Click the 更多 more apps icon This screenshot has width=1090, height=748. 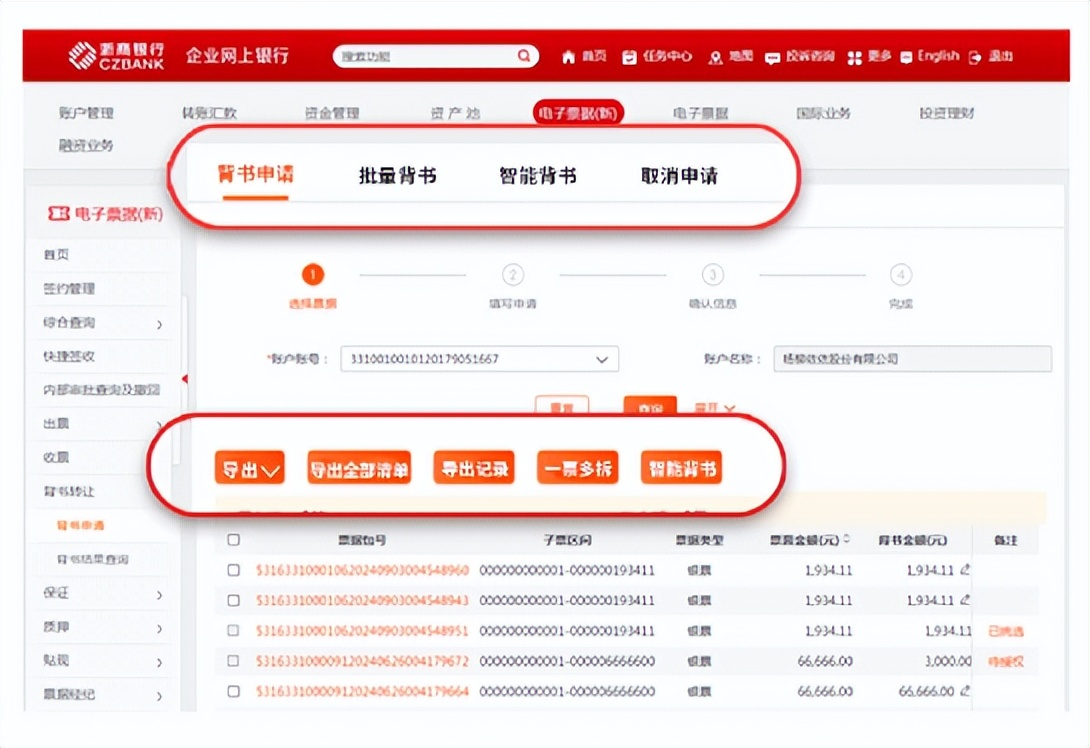pos(857,57)
